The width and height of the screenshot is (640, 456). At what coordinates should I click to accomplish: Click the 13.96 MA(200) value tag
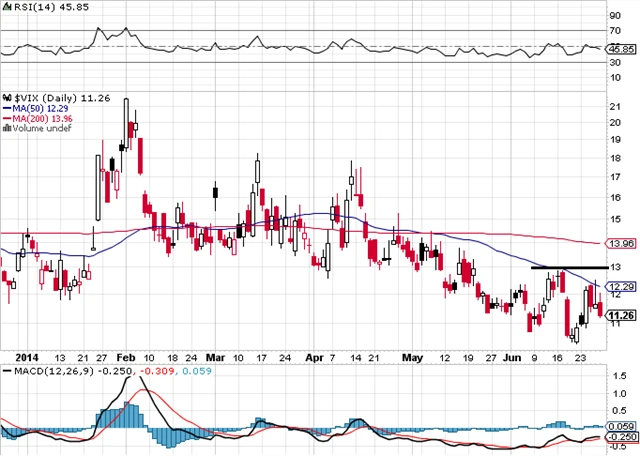coord(622,243)
